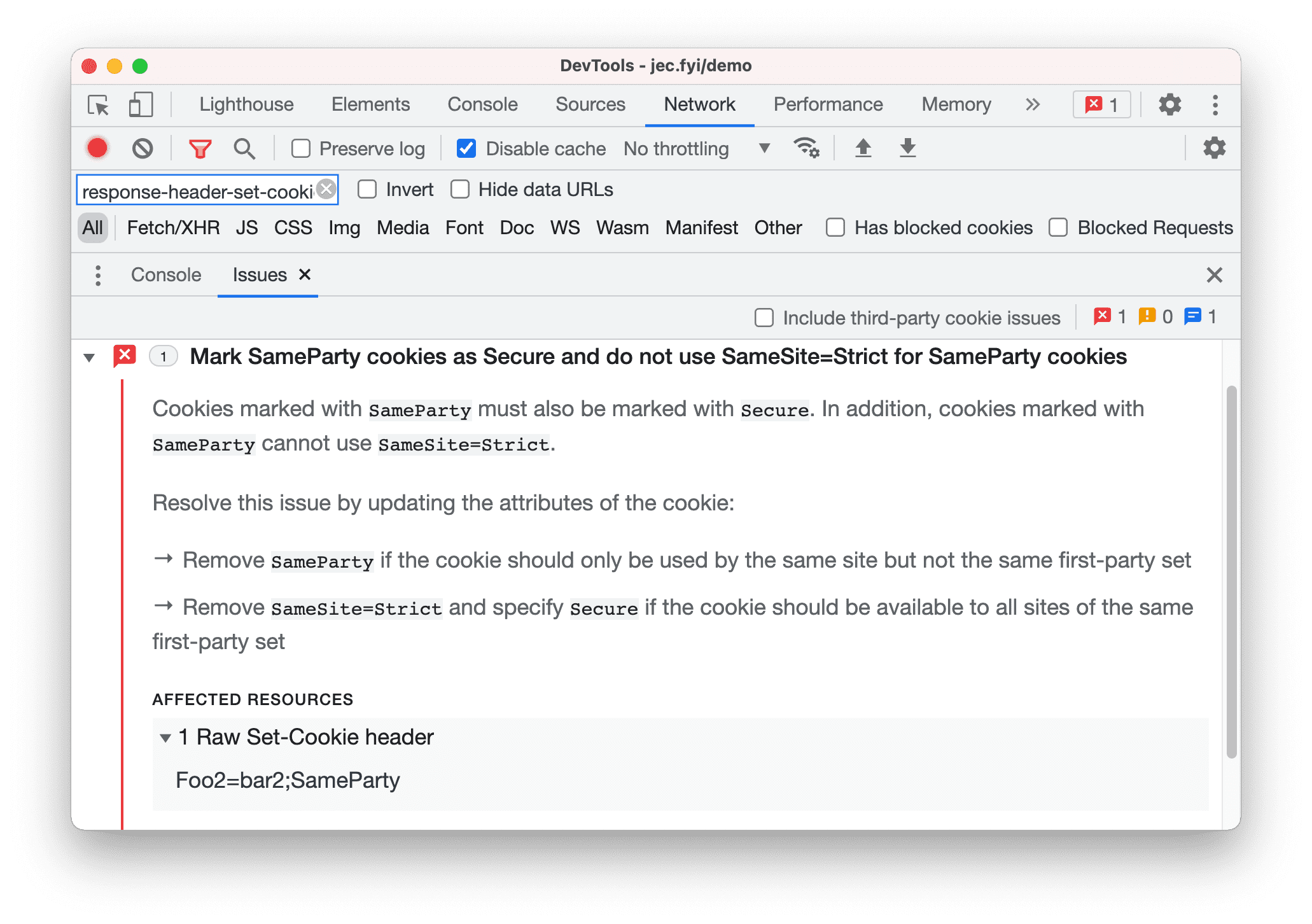Viewport: 1312px width, 924px height.
Task: Click the filter funnel icon
Action: tap(199, 148)
